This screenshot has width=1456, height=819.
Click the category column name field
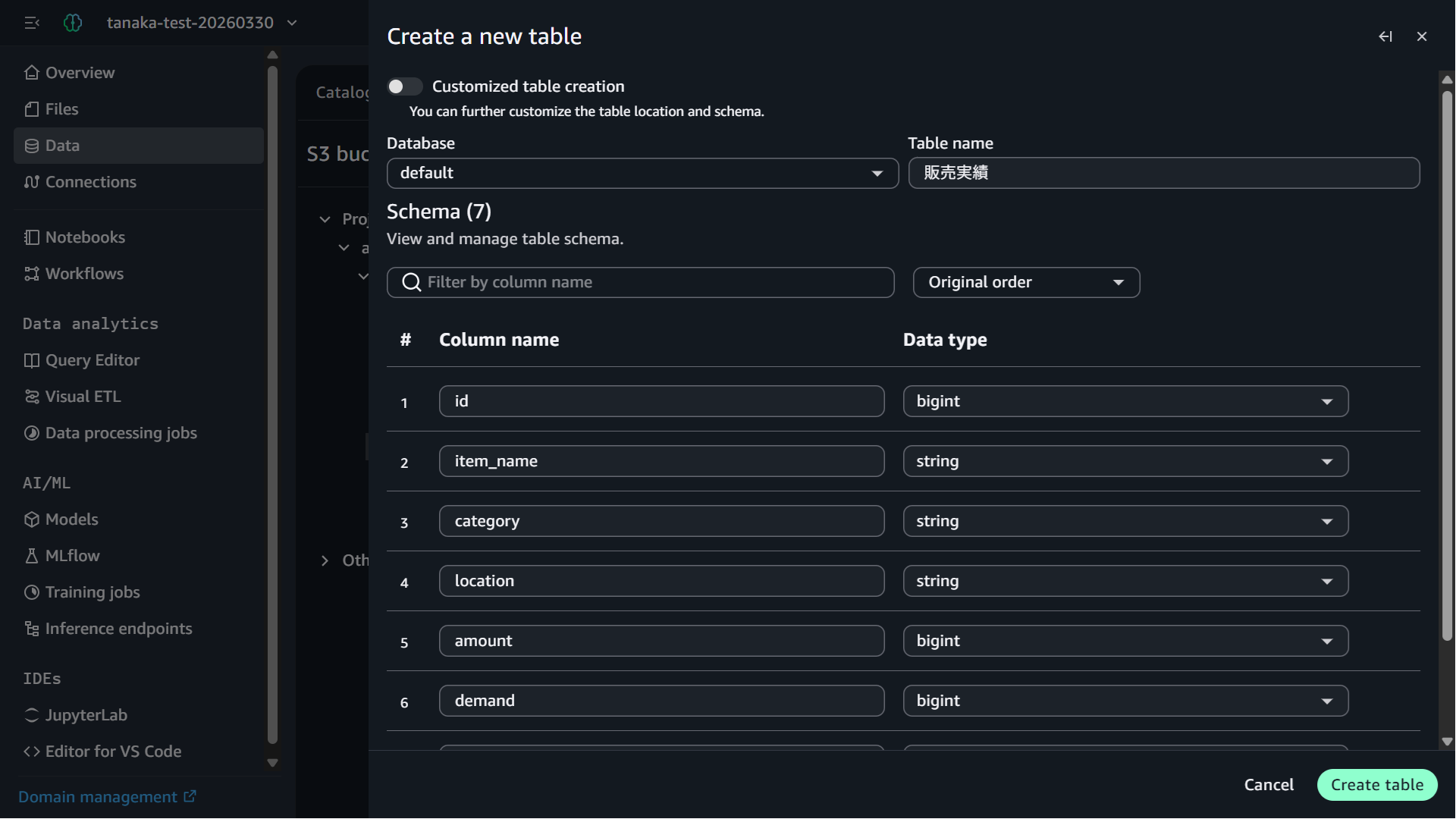[661, 521]
